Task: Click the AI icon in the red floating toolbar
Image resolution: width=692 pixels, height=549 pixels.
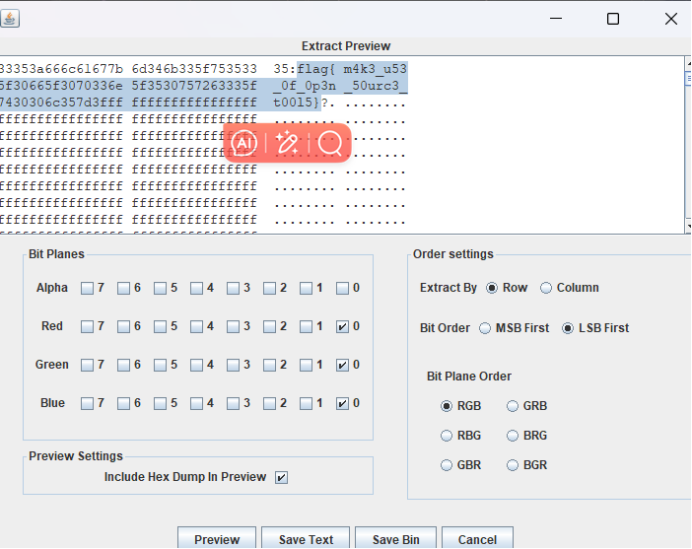Action: pyautogui.click(x=244, y=143)
